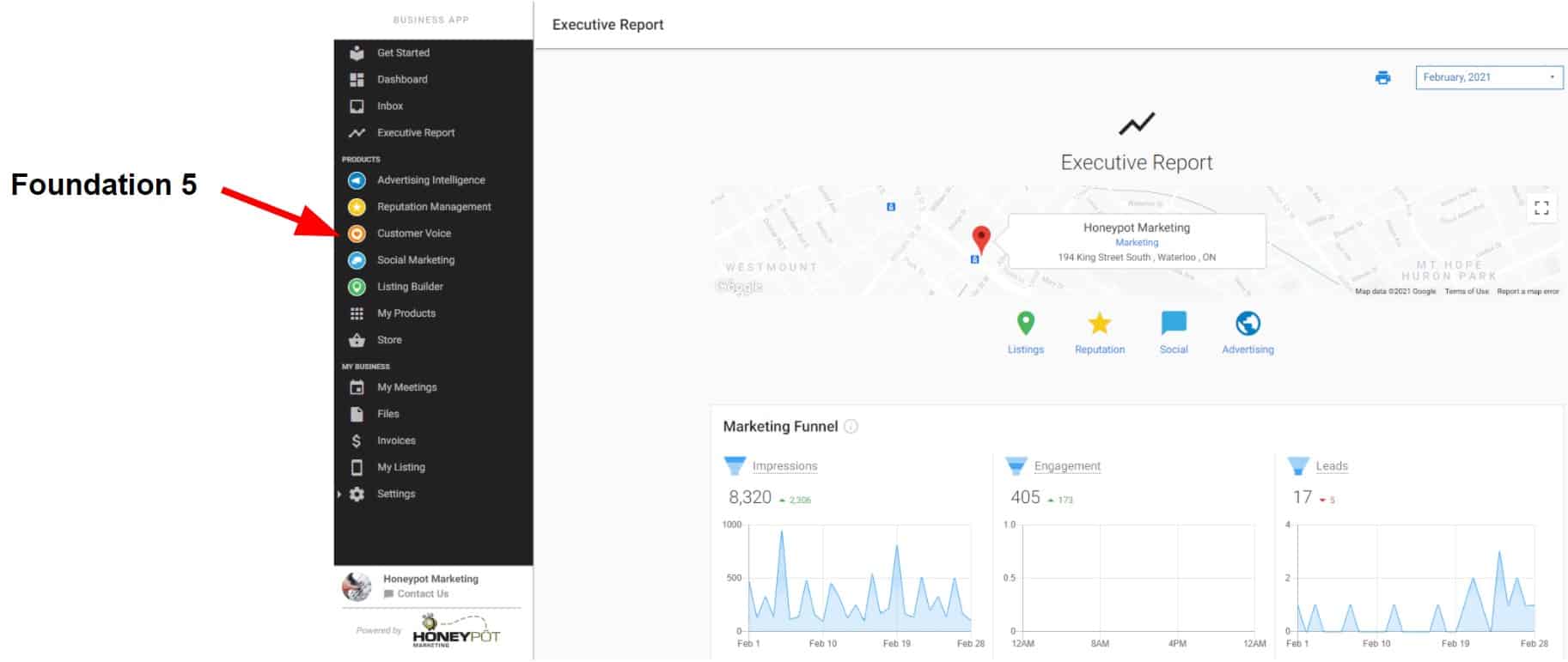Jump to Reputation section via star icon
This screenshot has width=1568, height=662.
(x=1099, y=324)
